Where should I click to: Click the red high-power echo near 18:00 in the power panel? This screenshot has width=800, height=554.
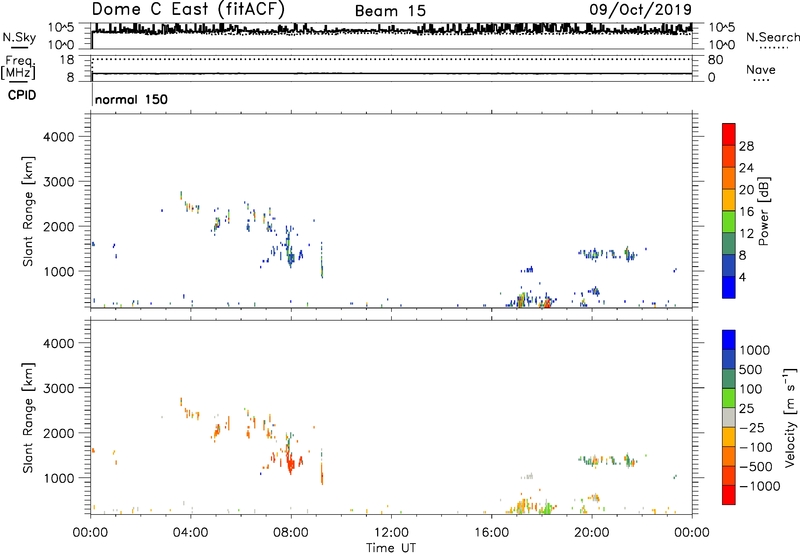547,303
